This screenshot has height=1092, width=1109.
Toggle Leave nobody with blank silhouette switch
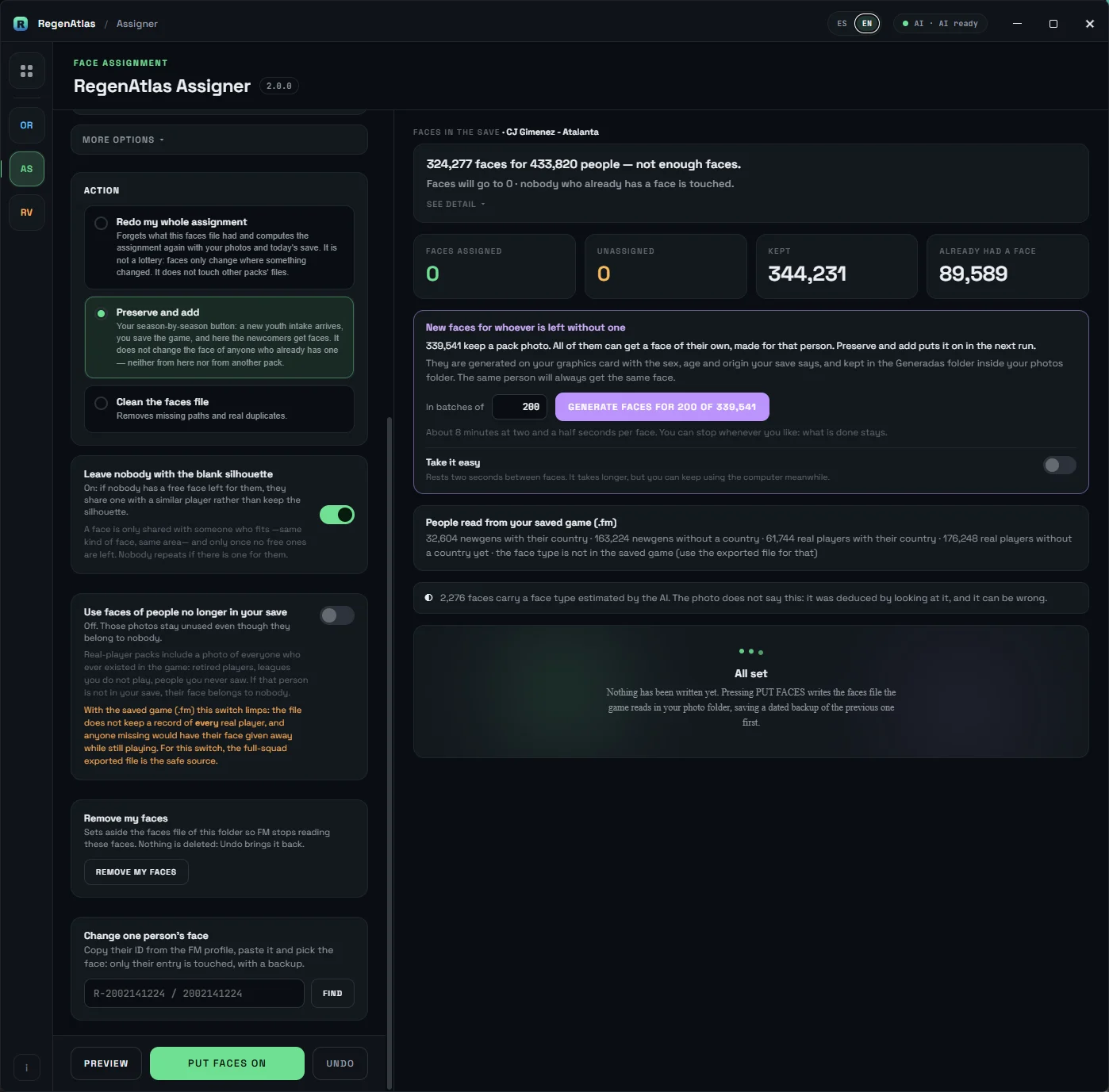[337, 515]
